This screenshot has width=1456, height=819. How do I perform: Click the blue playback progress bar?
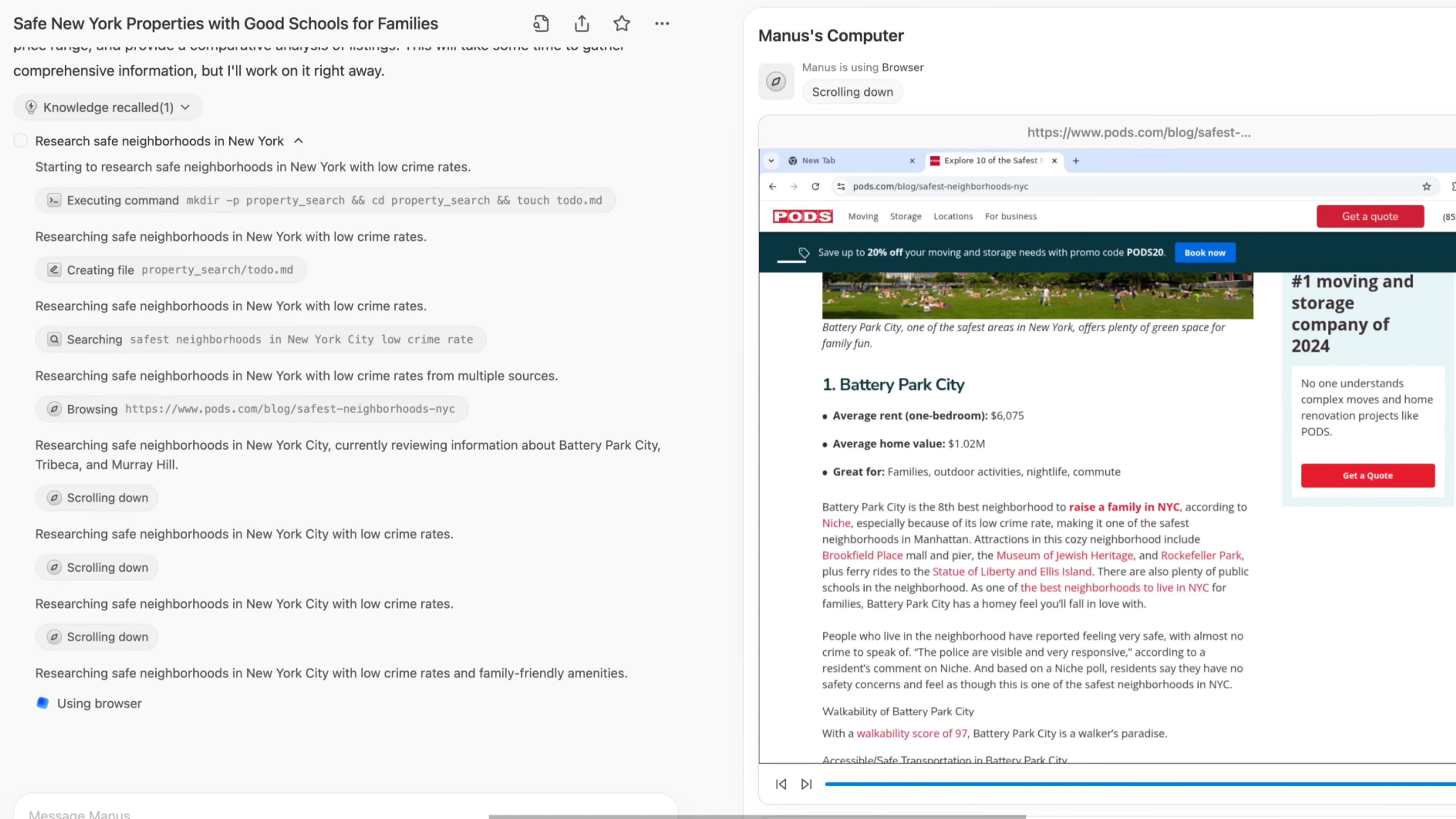pyautogui.click(x=1130, y=784)
